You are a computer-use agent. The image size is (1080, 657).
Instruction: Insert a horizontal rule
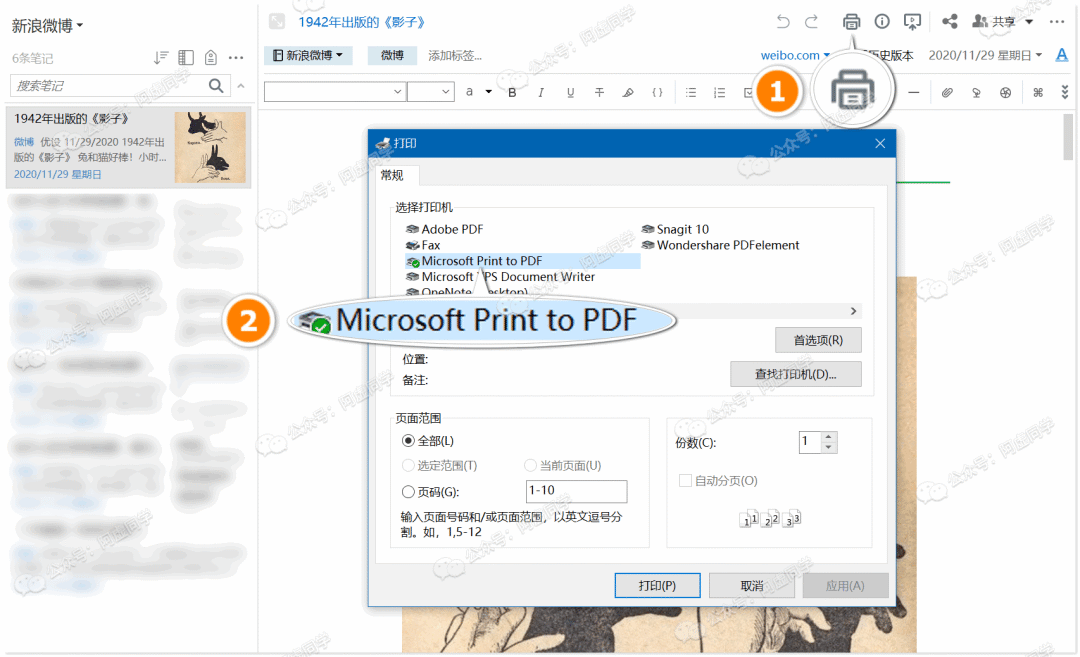pyautogui.click(x=913, y=92)
